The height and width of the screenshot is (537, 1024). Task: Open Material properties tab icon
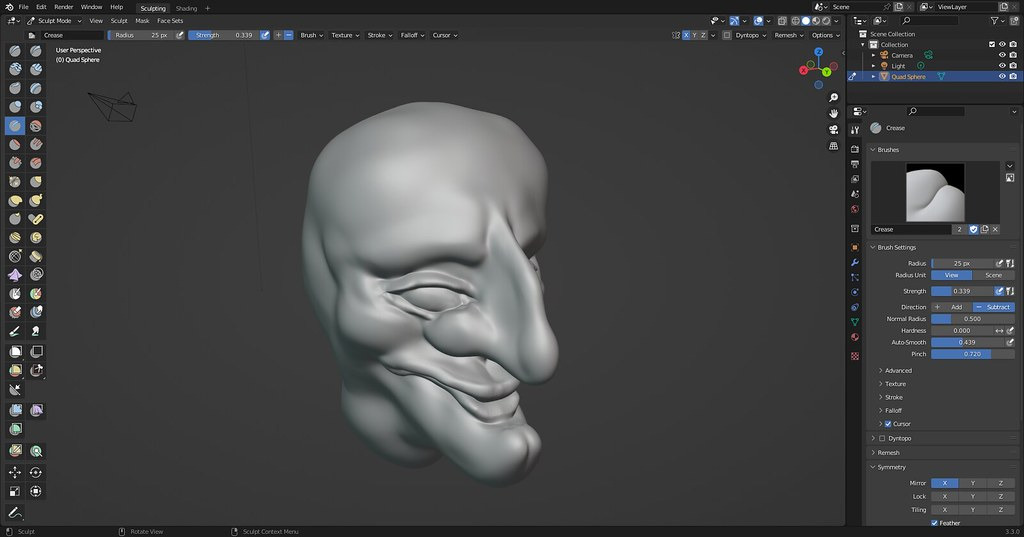(855, 337)
